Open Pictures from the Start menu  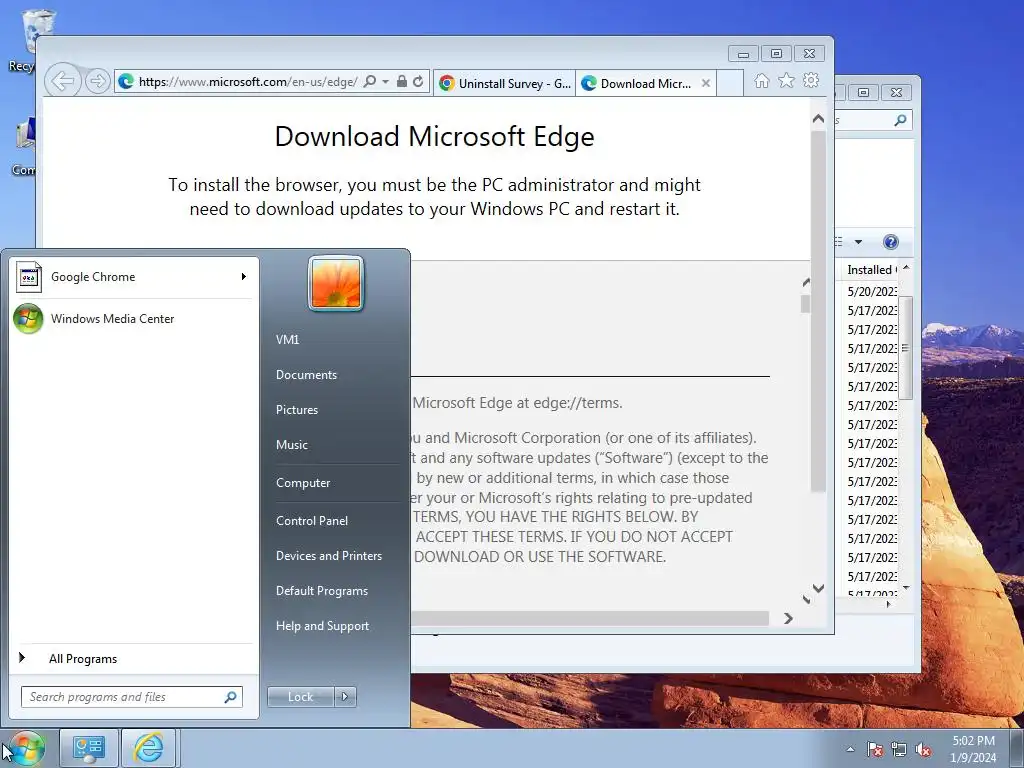[296, 410]
